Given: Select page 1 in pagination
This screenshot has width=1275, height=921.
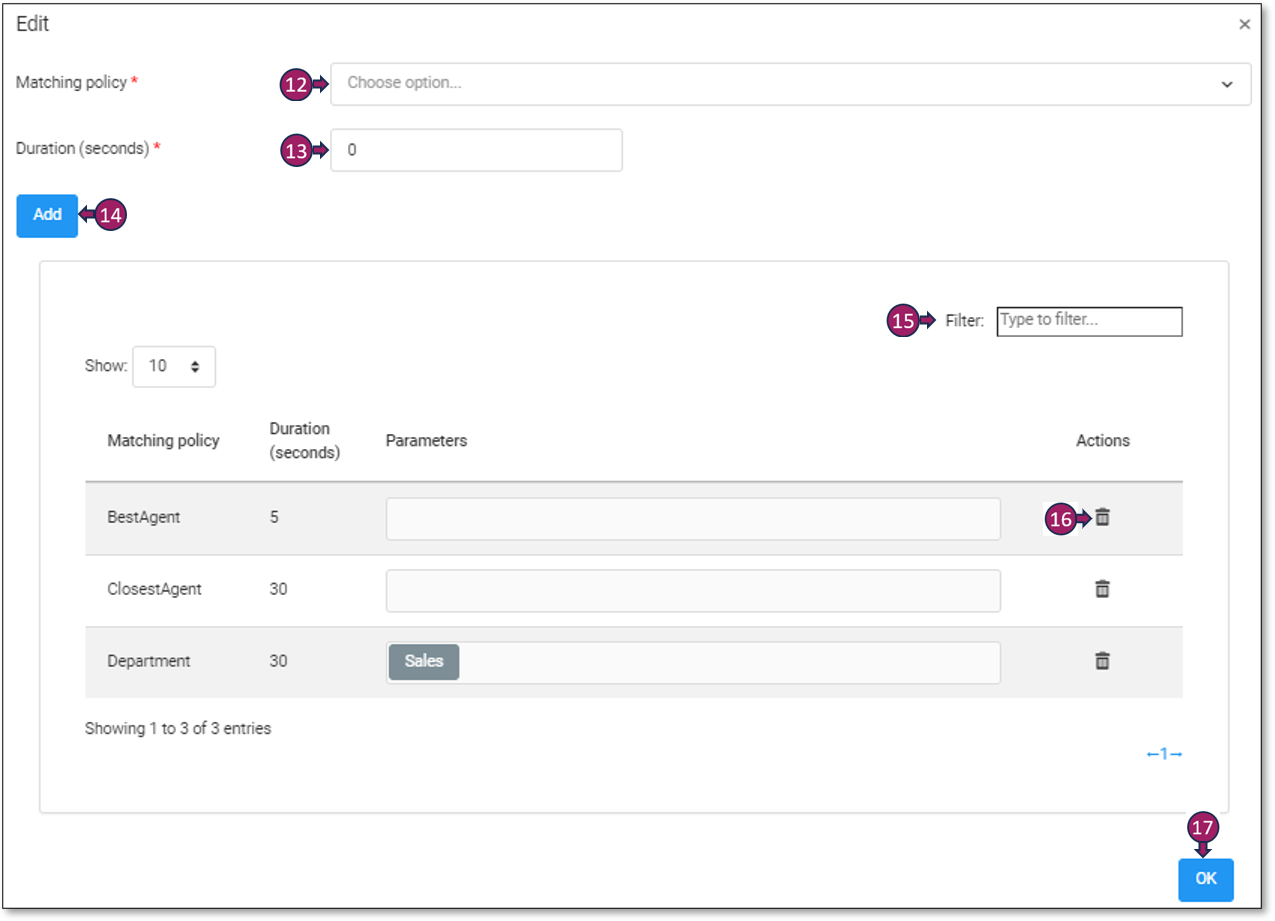Looking at the screenshot, I should point(1164,754).
